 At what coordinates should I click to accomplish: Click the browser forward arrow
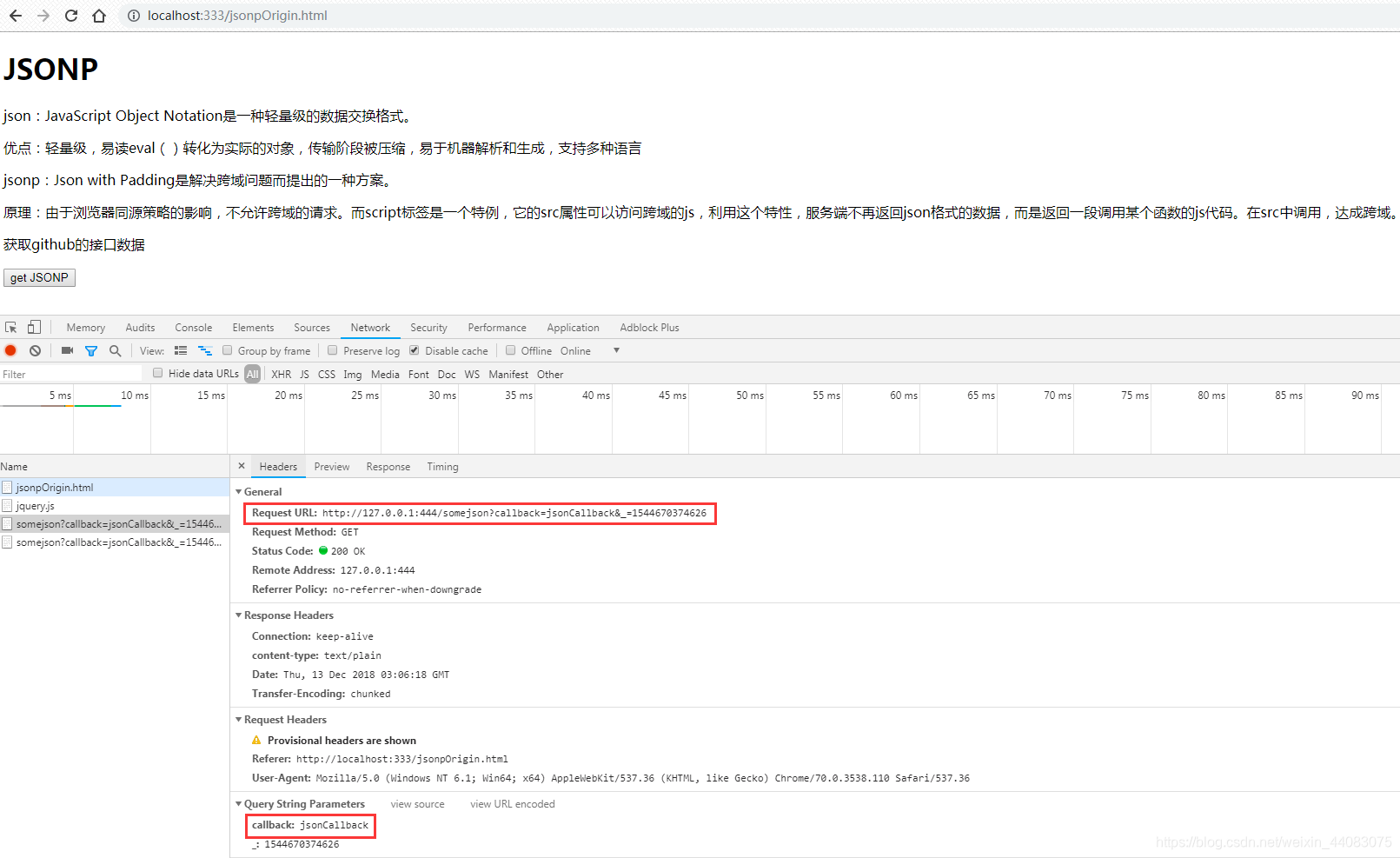(43, 16)
